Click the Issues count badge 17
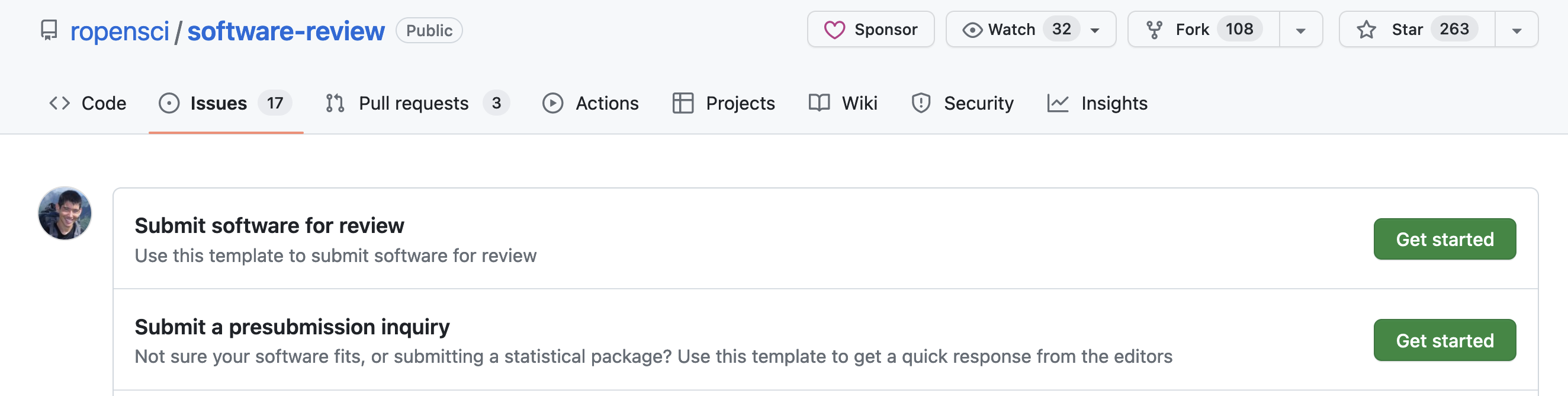1568x396 pixels. coord(275,103)
